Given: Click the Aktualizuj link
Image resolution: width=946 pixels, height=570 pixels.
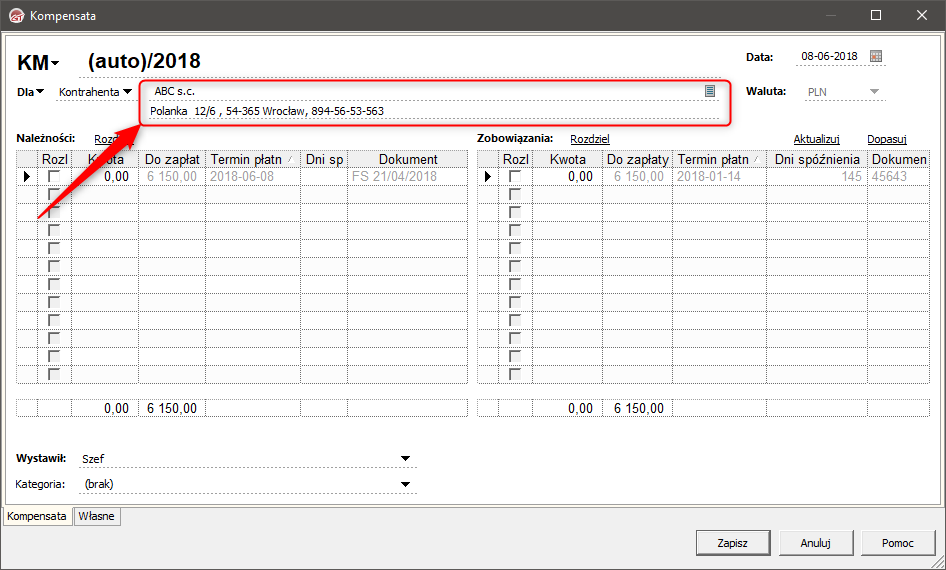Looking at the screenshot, I should click(816, 139).
